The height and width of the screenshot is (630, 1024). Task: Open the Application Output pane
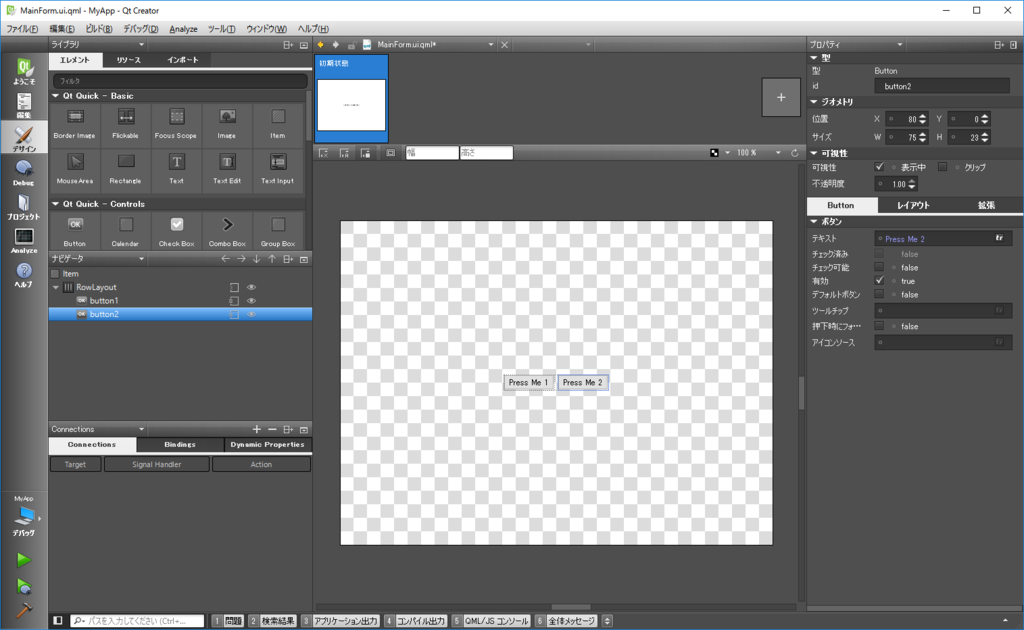(340, 621)
